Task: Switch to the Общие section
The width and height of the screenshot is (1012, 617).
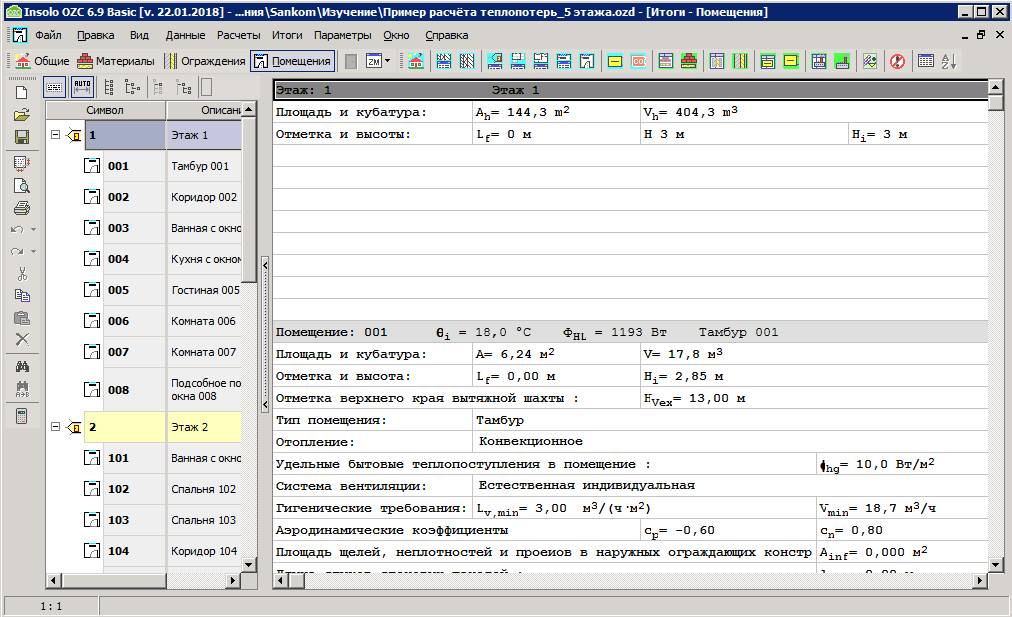Action: (43, 61)
